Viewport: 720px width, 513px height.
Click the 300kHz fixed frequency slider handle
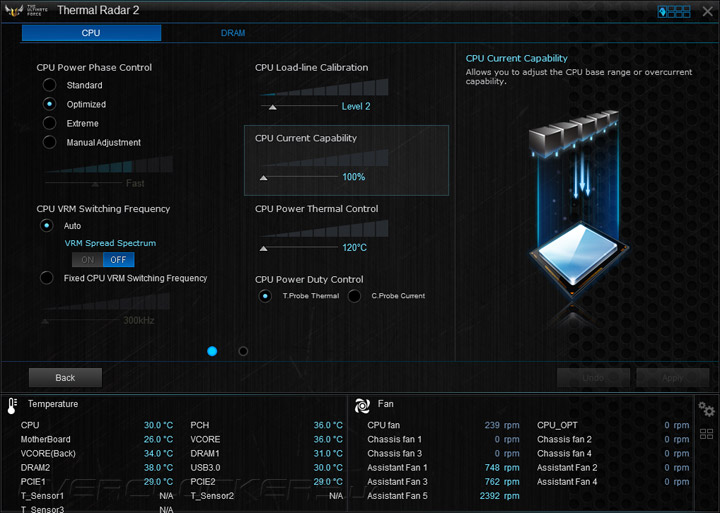(45, 321)
